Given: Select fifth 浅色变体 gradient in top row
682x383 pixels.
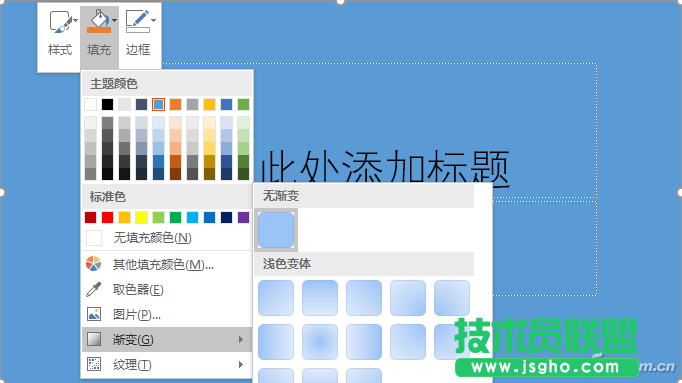Looking at the screenshot, I should click(452, 298).
